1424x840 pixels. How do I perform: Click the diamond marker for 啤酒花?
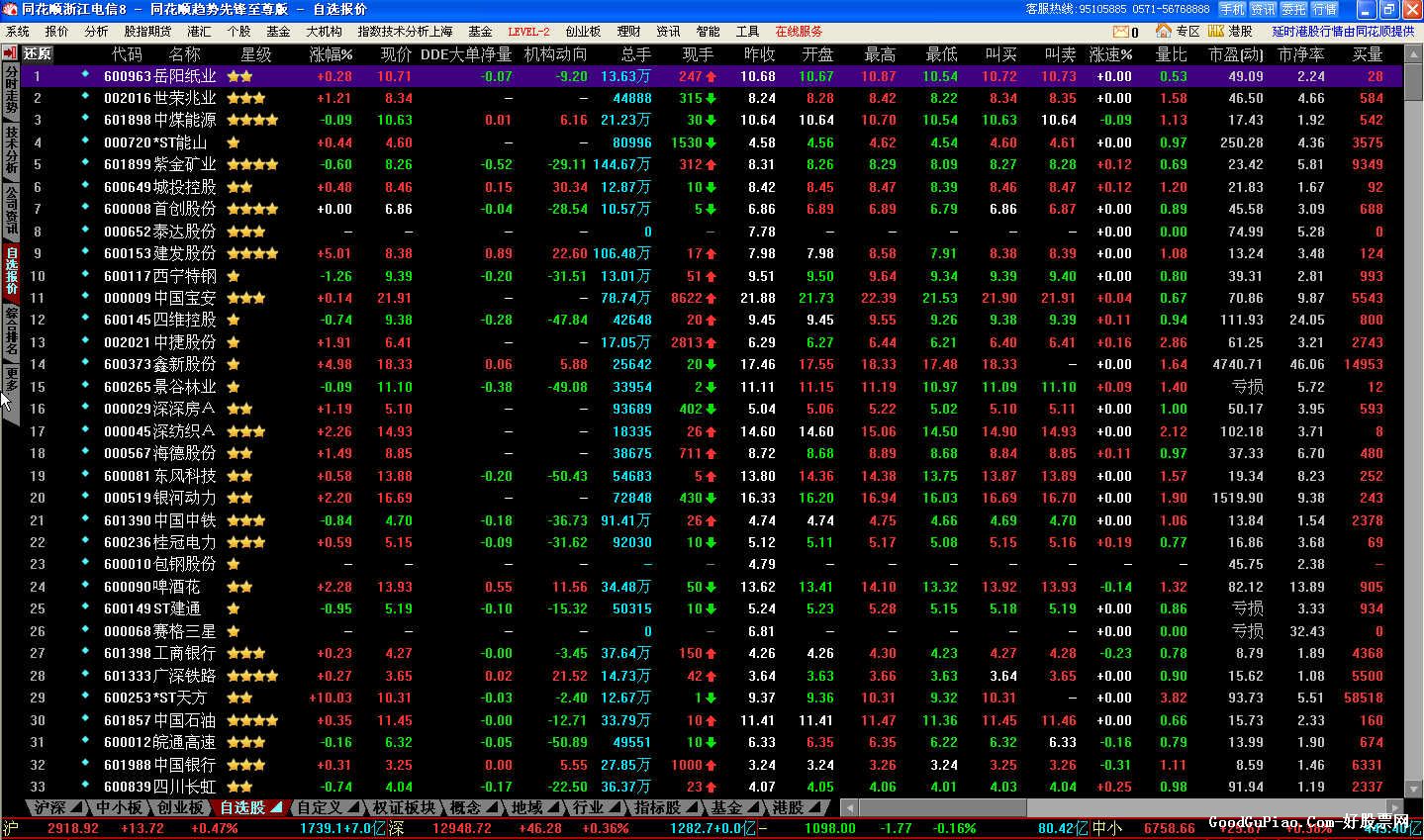tap(86, 586)
